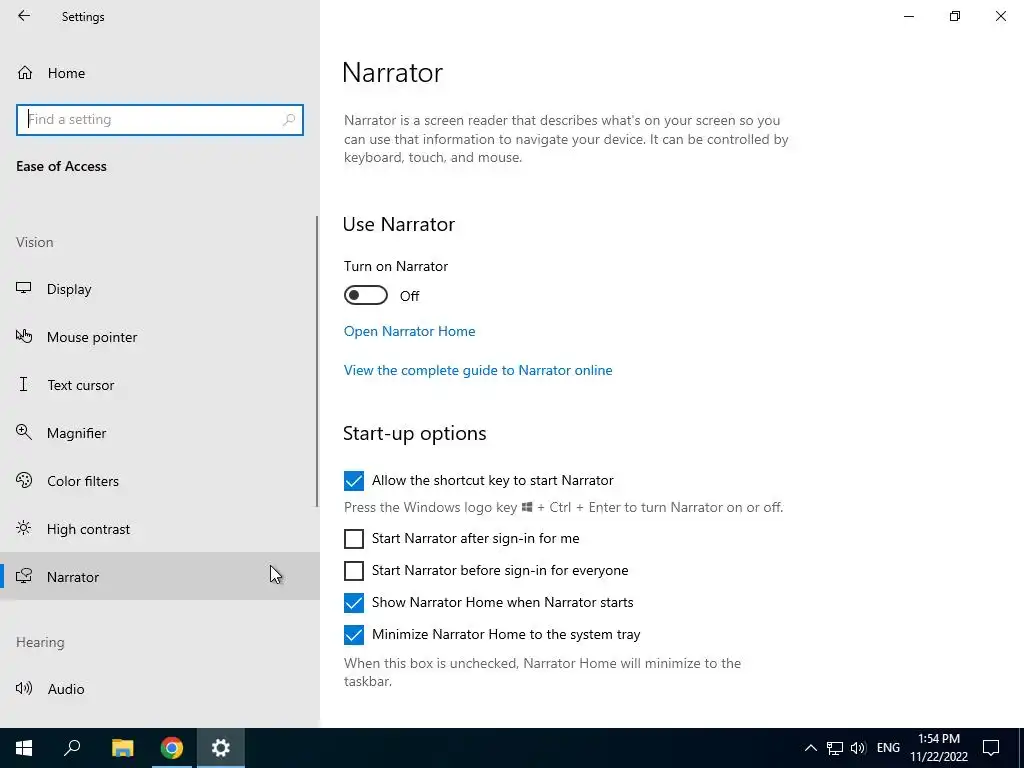The image size is (1024, 768).
Task: Go to the Text cursor settings page
Action: coord(160,385)
